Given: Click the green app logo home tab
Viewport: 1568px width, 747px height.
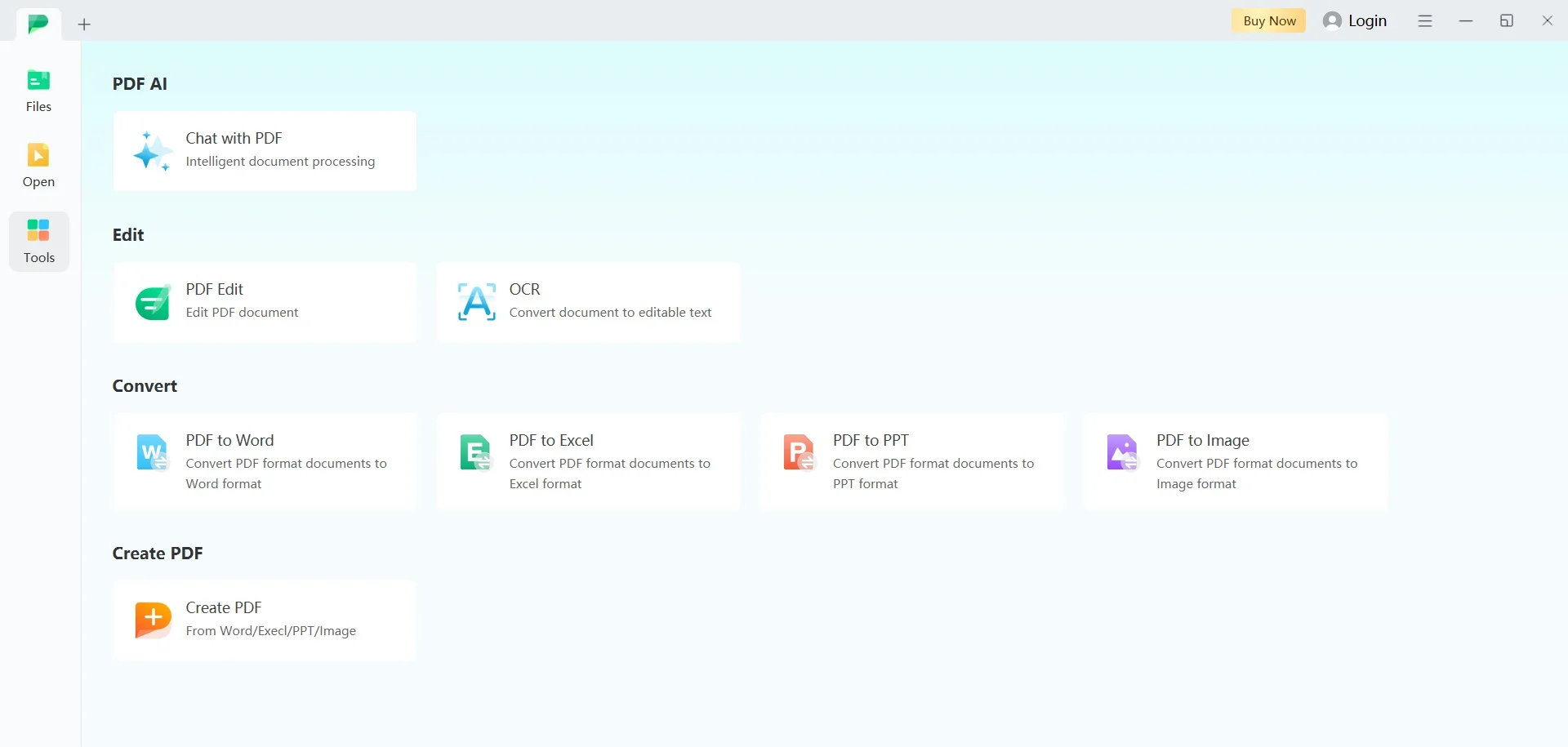Looking at the screenshot, I should click(x=38, y=24).
